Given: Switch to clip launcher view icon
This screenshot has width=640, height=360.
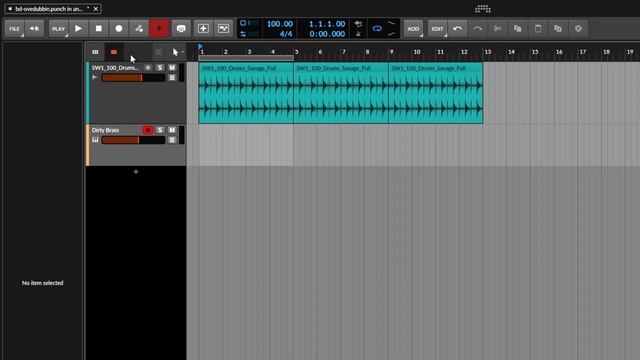Looking at the screenshot, I should pos(95,52).
